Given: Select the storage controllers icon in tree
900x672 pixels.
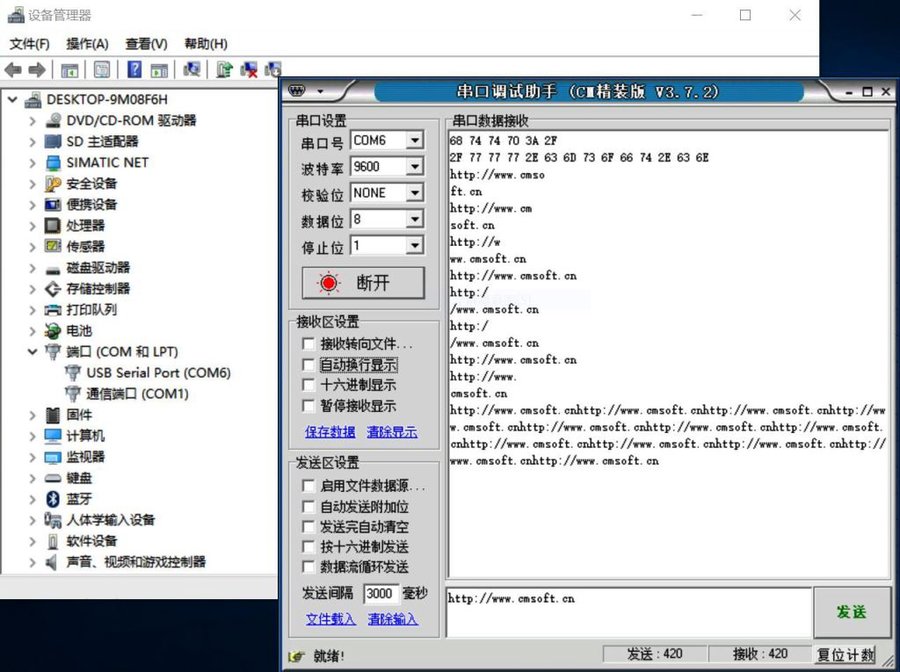Looking at the screenshot, I should click(x=53, y=289).
